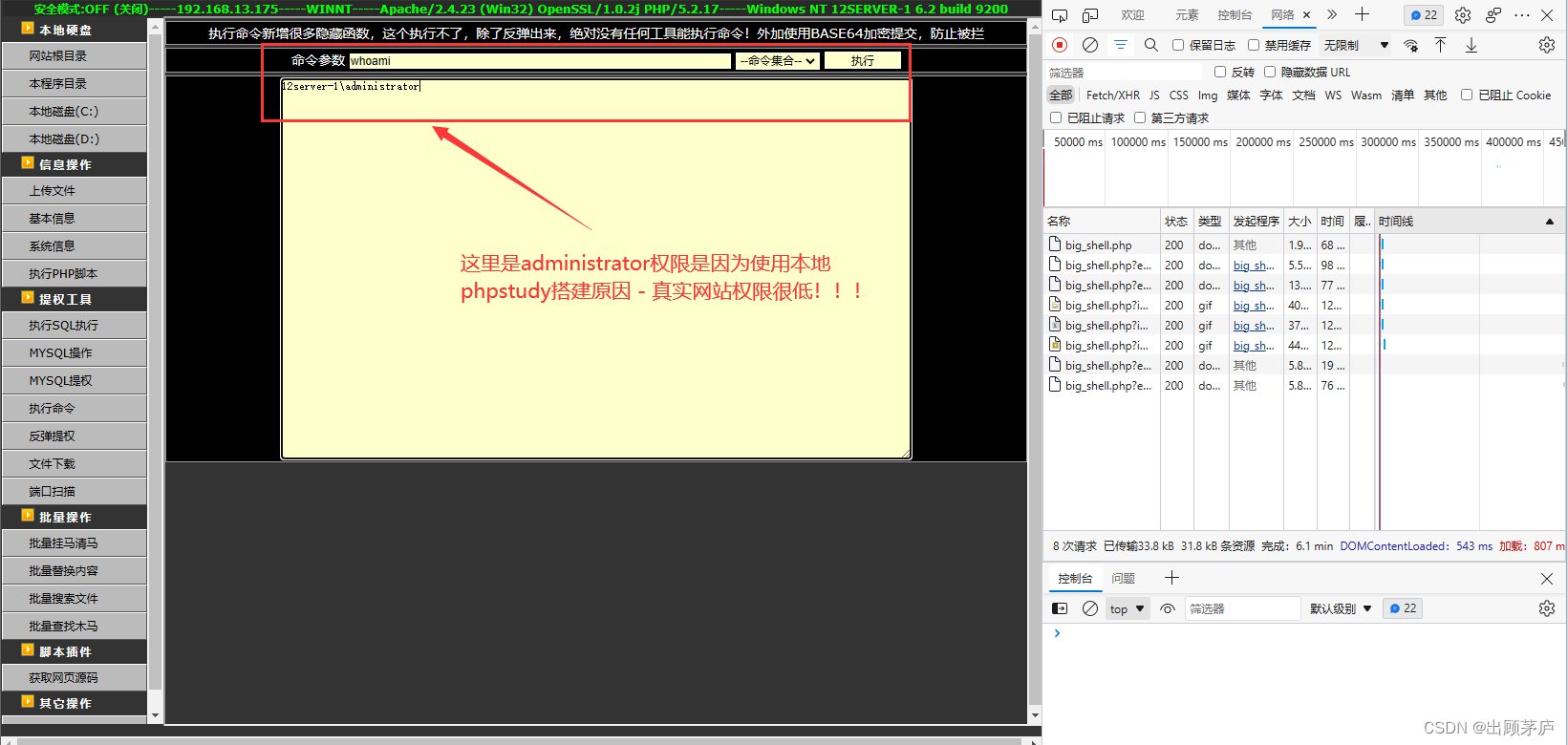Sort by 时间线 column header

tap(1468, 221)
